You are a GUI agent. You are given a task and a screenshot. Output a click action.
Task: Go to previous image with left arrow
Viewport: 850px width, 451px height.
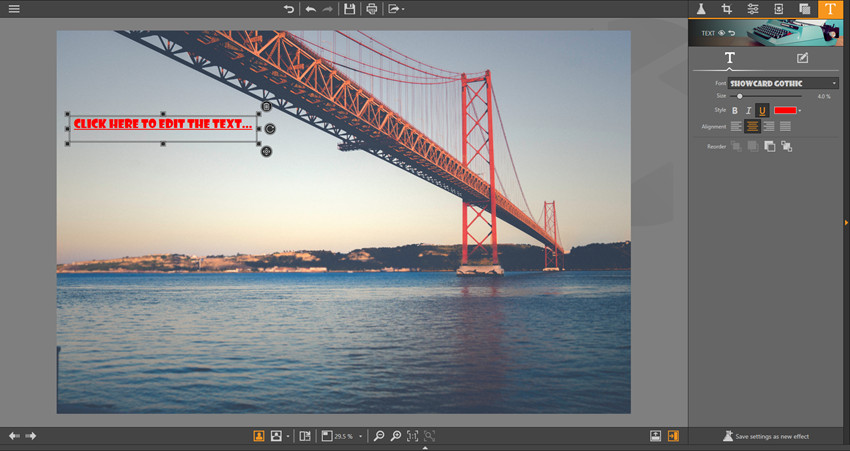(14, 436)
